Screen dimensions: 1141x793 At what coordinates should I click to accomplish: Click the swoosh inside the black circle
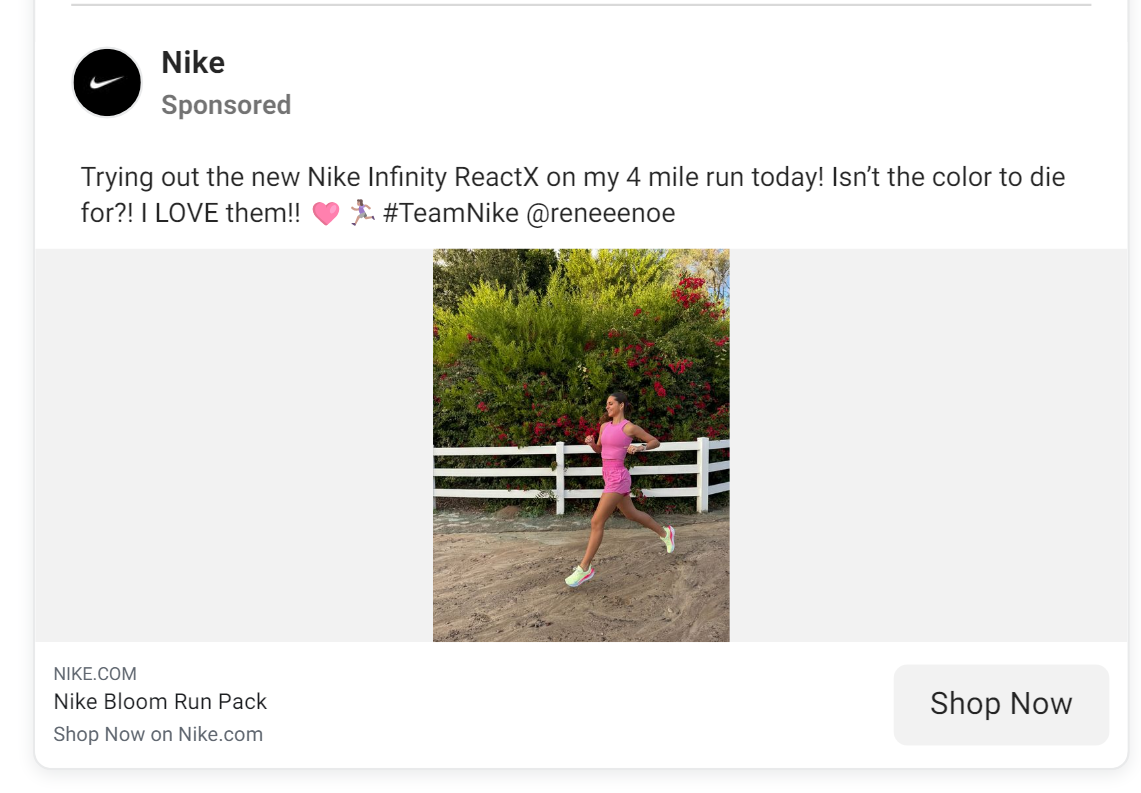107,82
